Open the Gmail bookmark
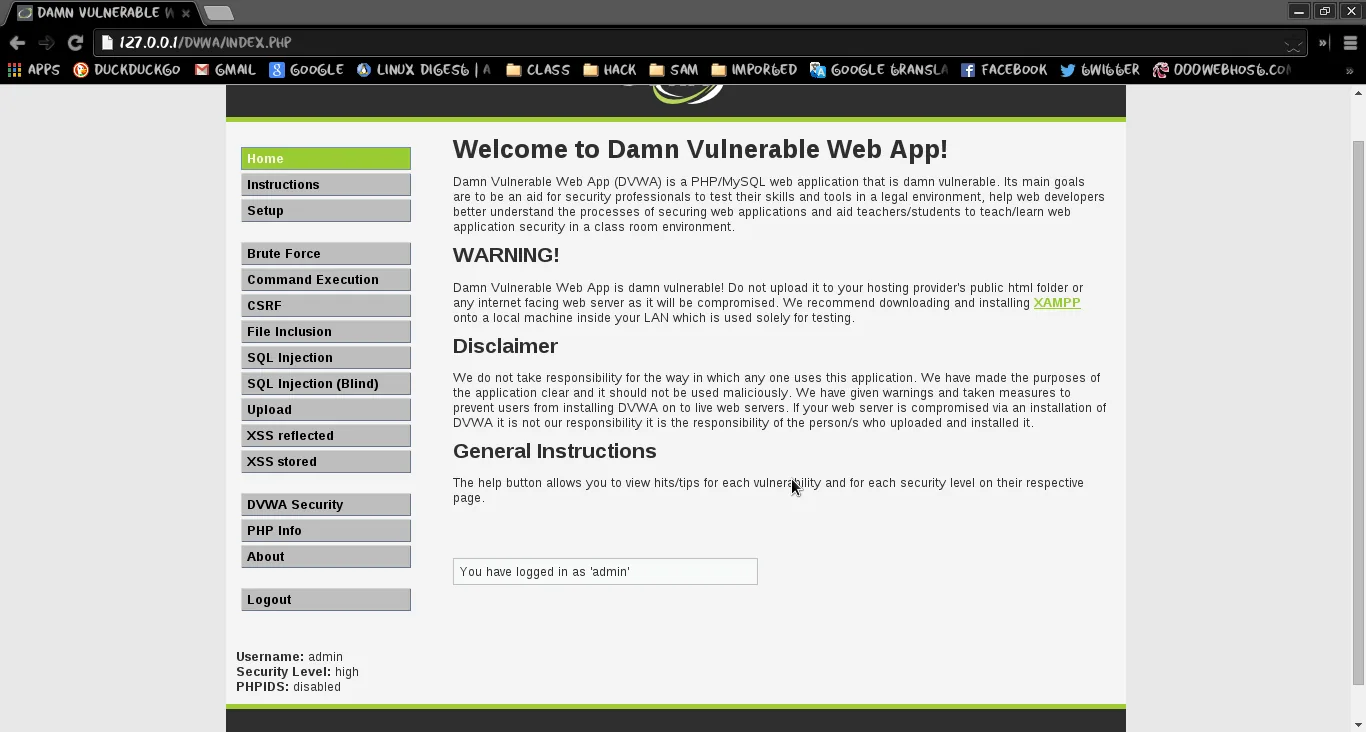 225,70
